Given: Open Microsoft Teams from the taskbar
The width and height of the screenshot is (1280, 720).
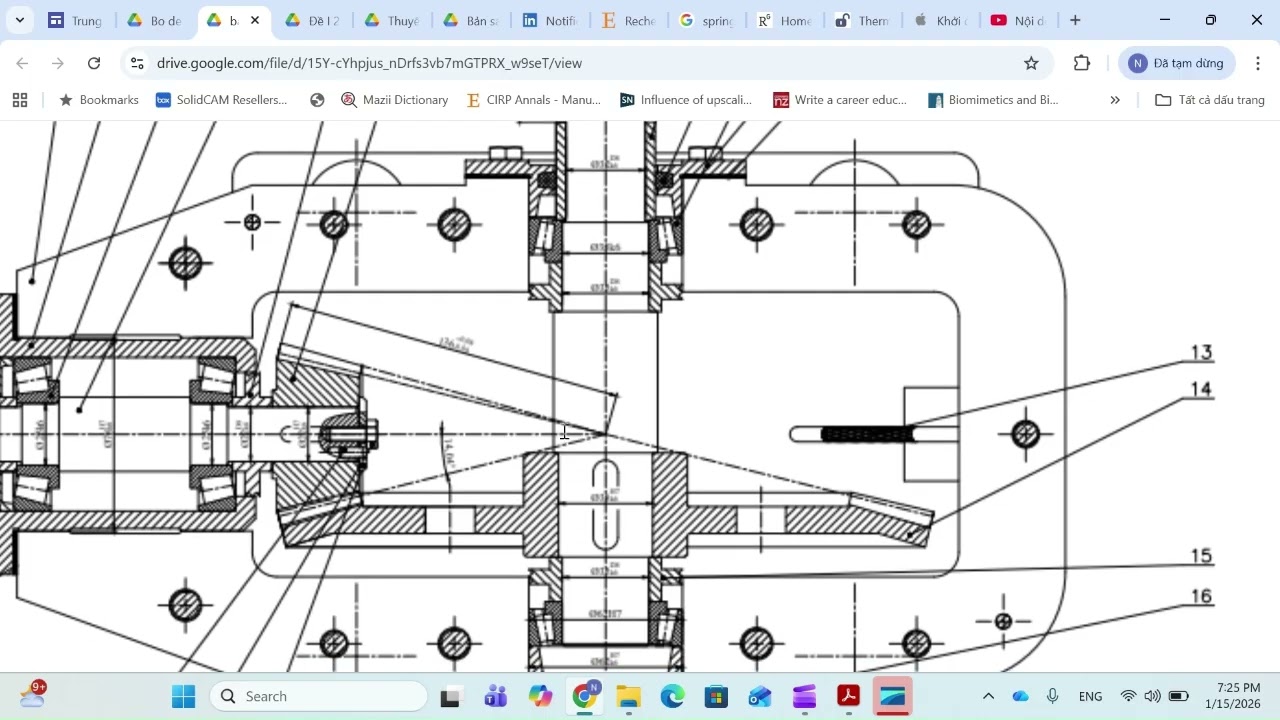Looking at the screenshot, I should (x=495, y=696).
